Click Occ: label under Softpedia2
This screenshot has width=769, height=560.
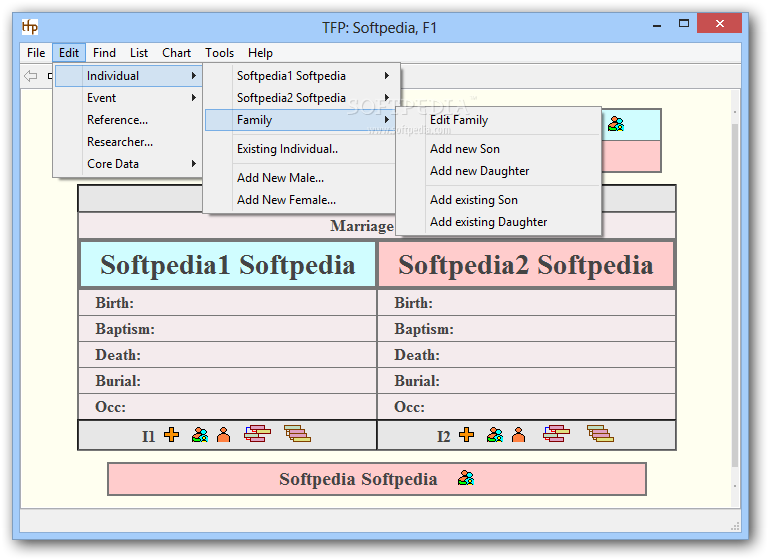click(410, 407)
